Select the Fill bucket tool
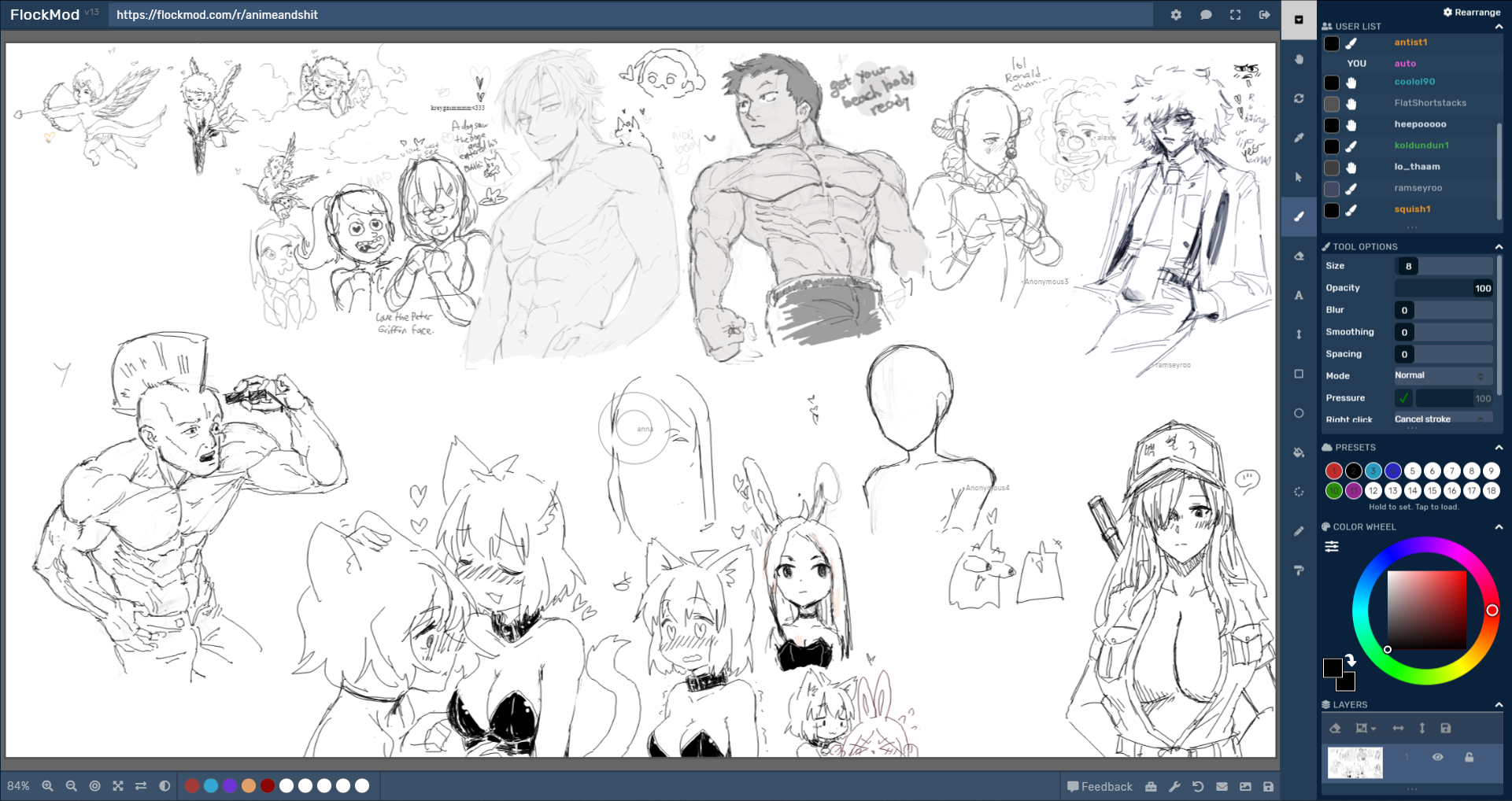 (x=1299, y=452)
